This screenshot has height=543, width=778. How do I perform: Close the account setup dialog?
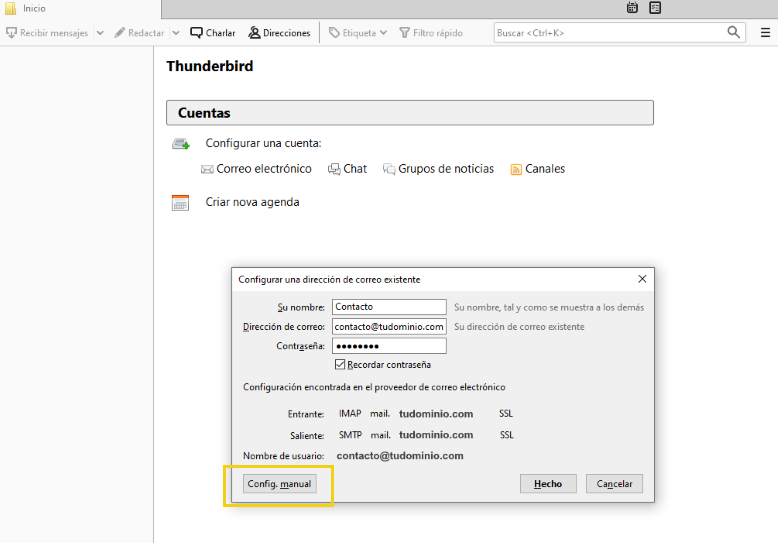(x=642, y=279)
